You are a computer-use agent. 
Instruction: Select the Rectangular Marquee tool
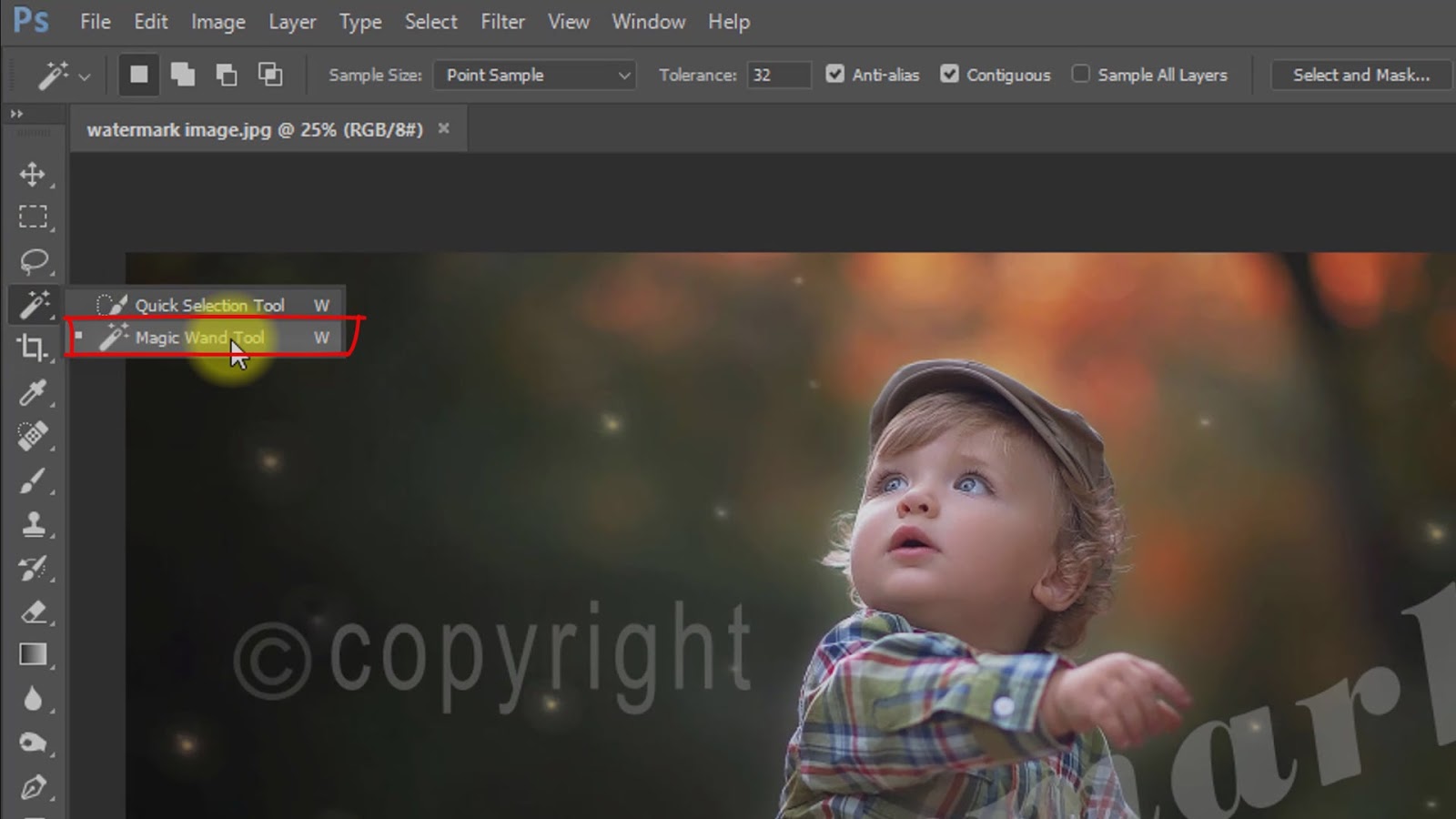[x=35, y=217]
